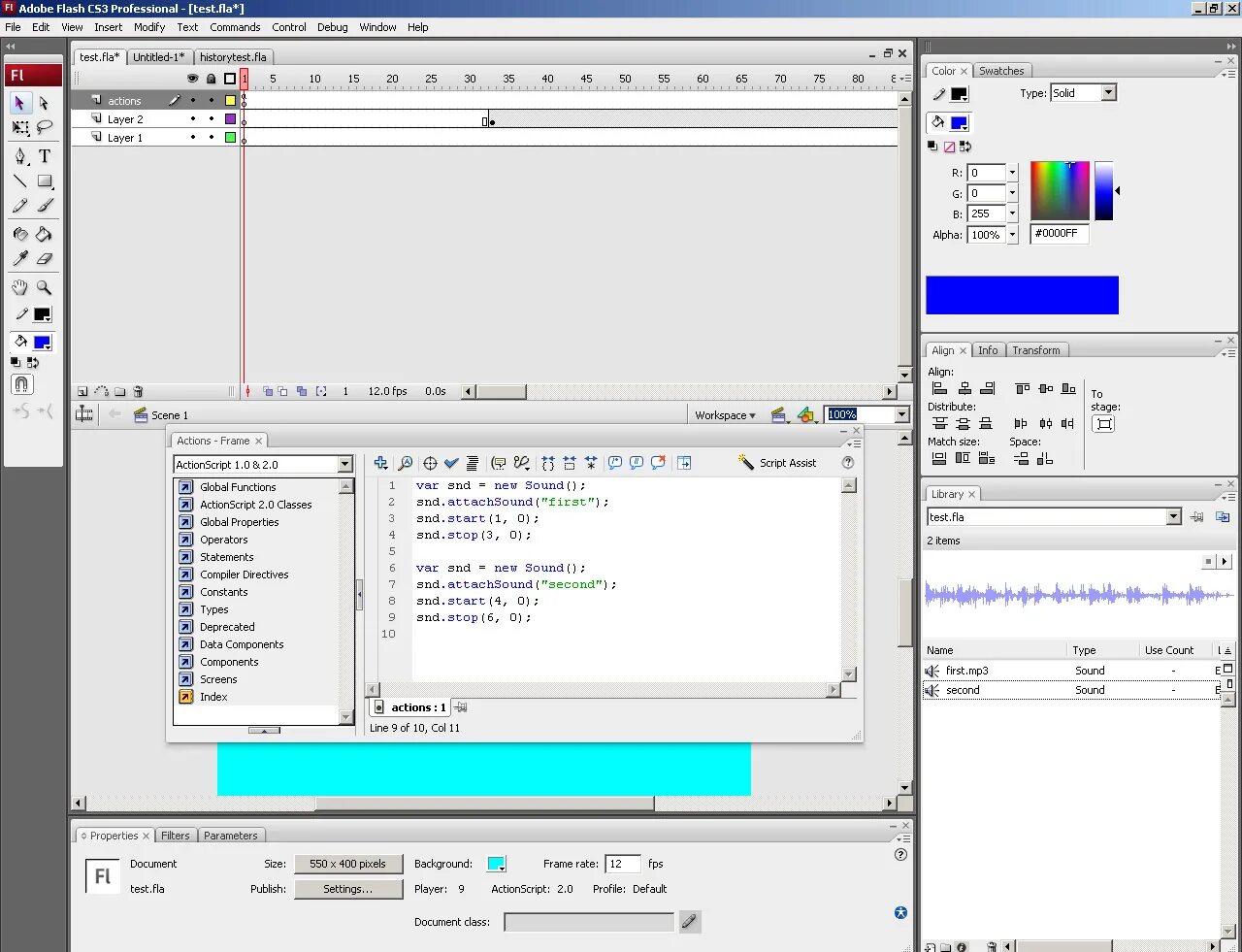
Task: Toggle outline square for actions layer
Action: (x=230, y=101)
